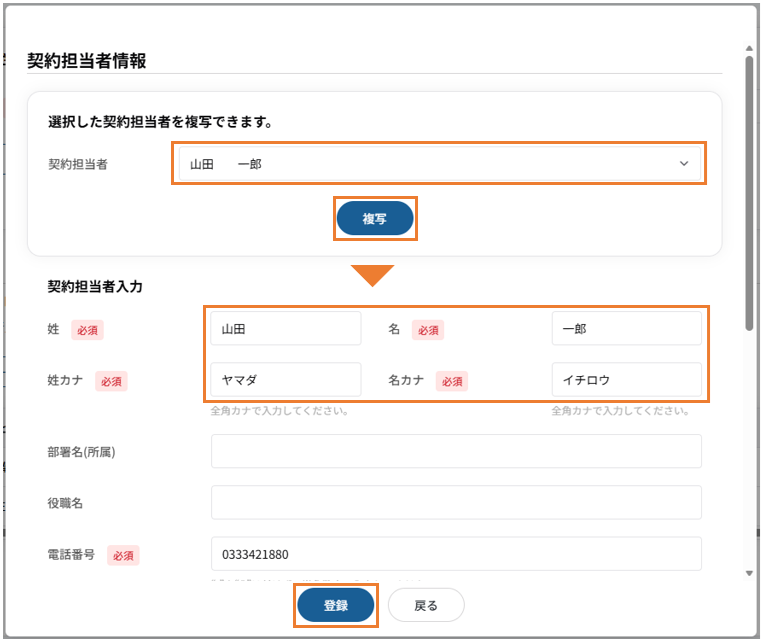Click the 戻る button
This screenshot has width=763, height=642.
pos(426,605)
